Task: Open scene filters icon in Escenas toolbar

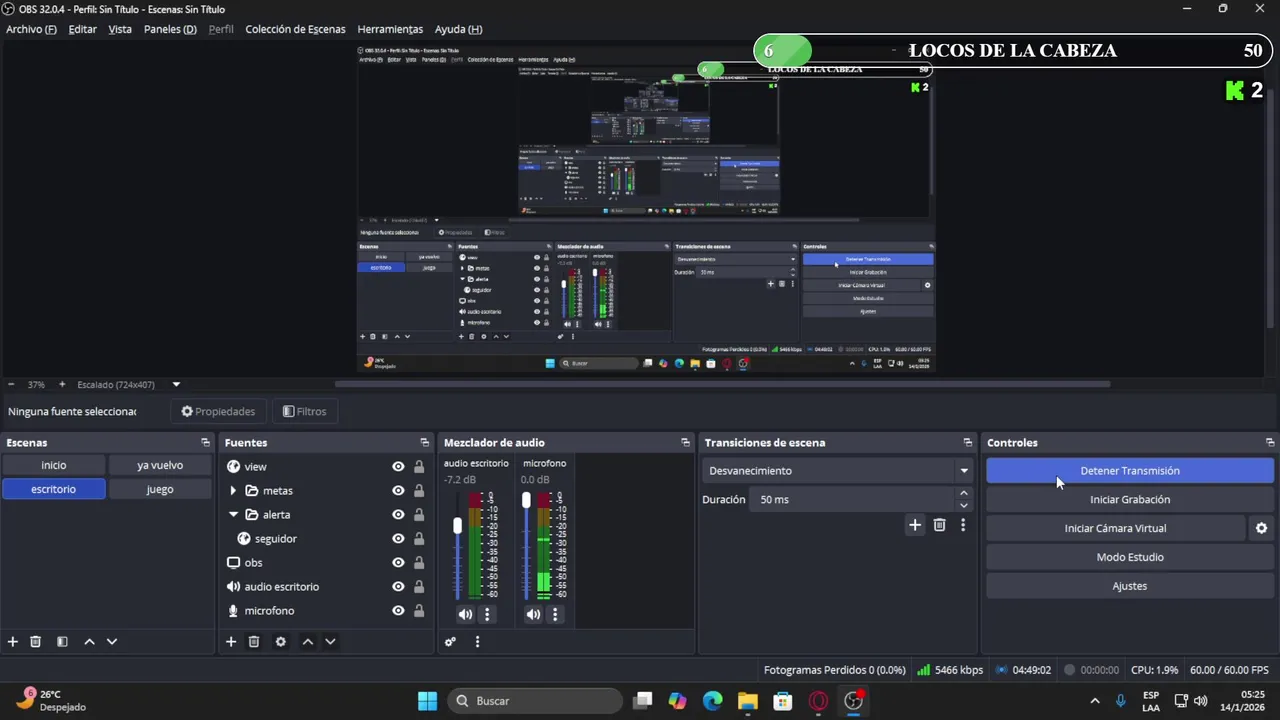Action: pyautogui.click(x=62, y=642)
